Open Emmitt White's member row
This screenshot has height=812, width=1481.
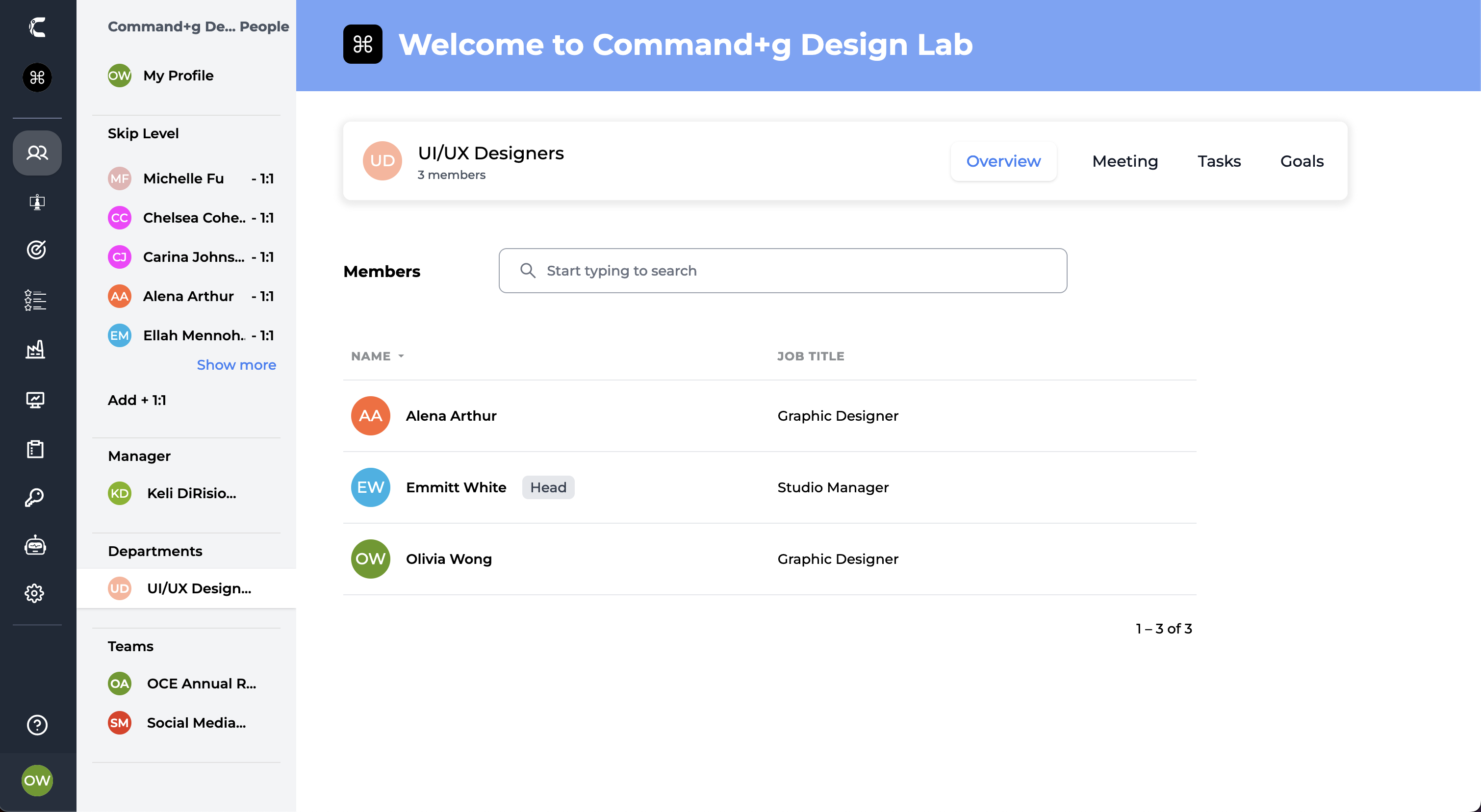pos(456,487)
